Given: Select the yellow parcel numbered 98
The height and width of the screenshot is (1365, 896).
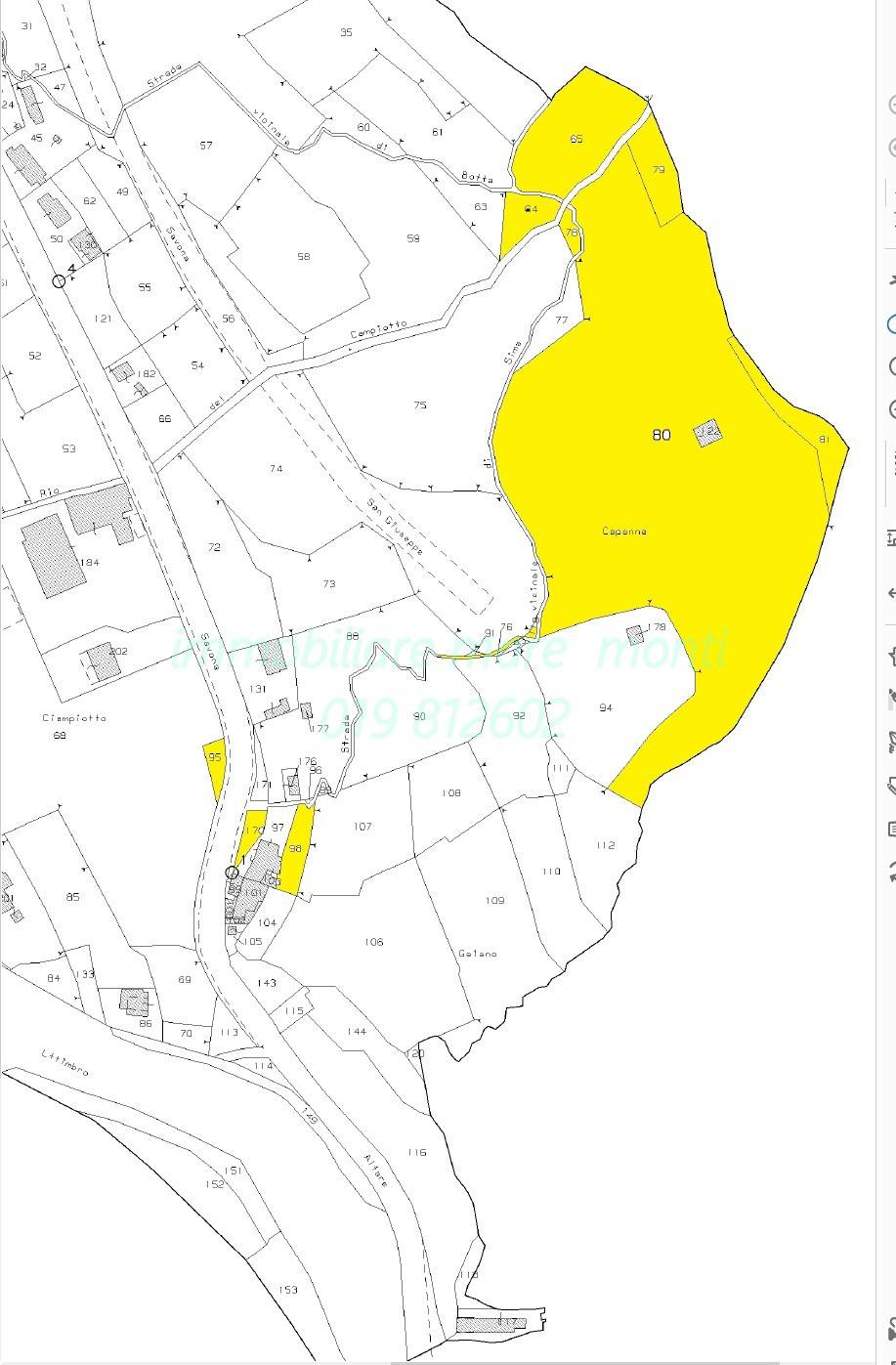Looking at the screenshot, I should (x=297, y=850).
